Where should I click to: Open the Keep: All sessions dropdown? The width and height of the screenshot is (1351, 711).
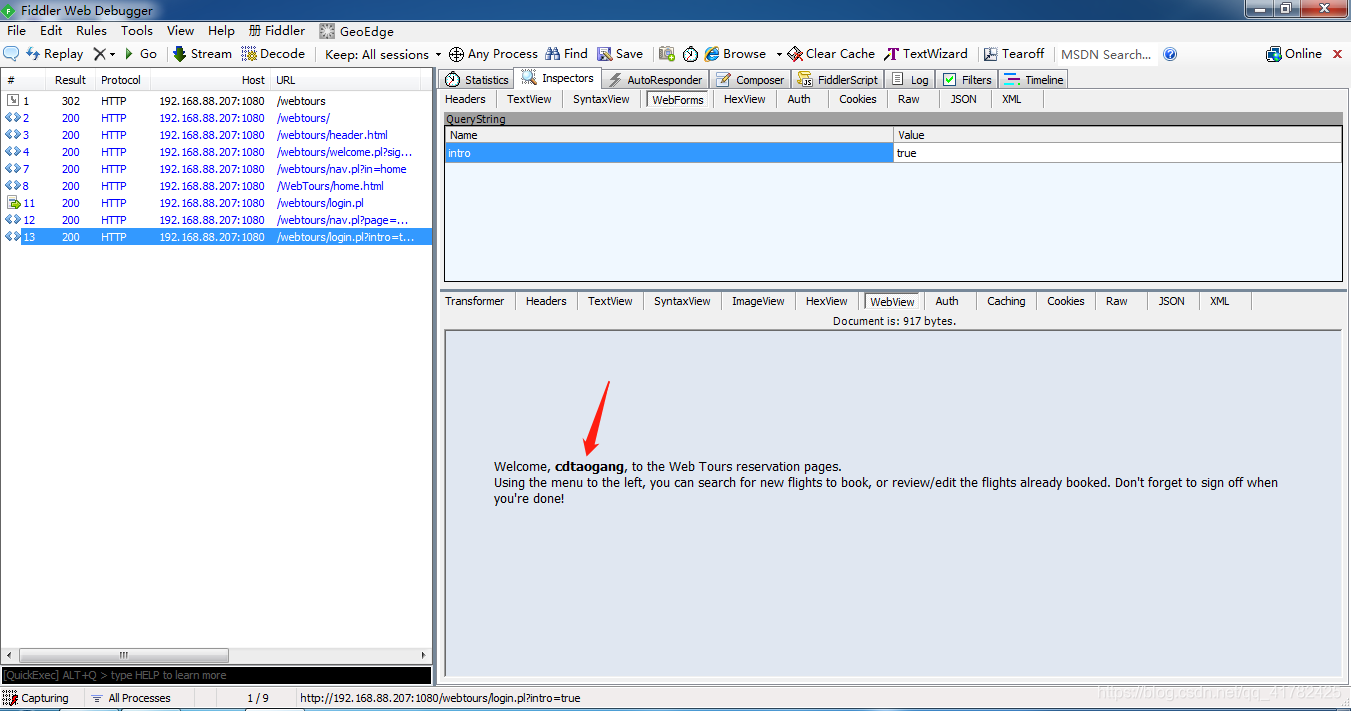(383, 54)
